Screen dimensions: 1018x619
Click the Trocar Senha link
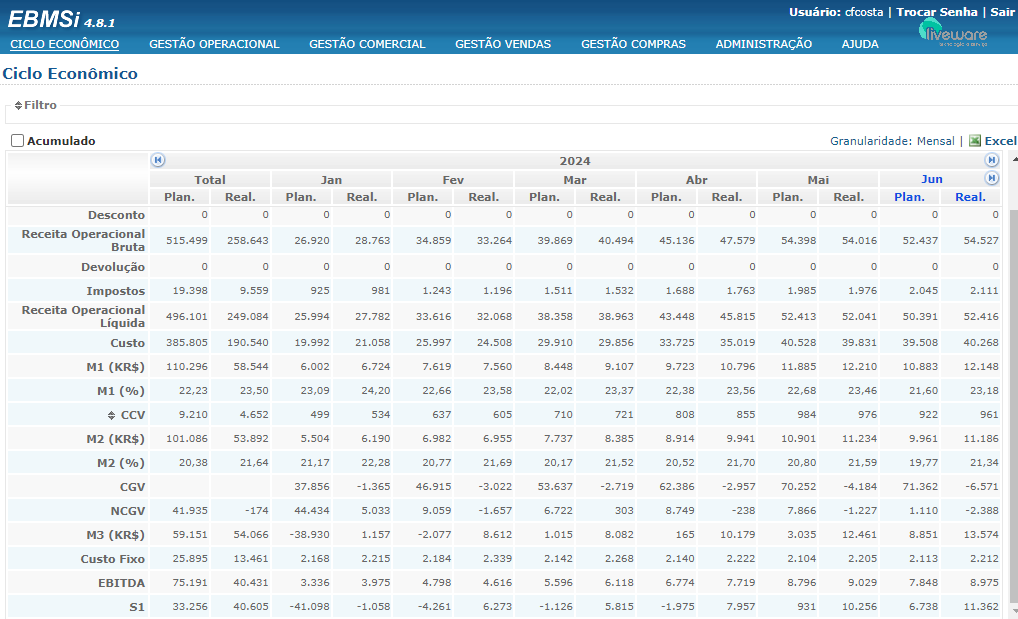click(936, 12)
